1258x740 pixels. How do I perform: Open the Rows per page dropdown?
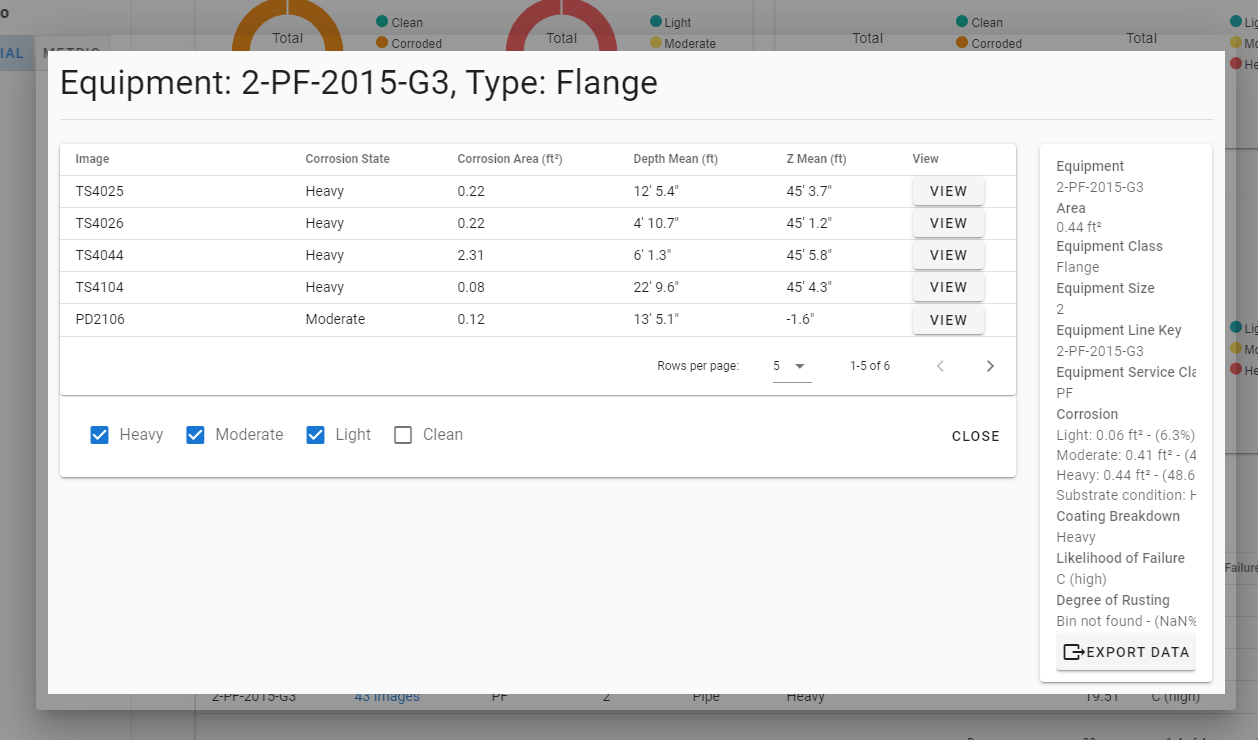coord(790,366)
